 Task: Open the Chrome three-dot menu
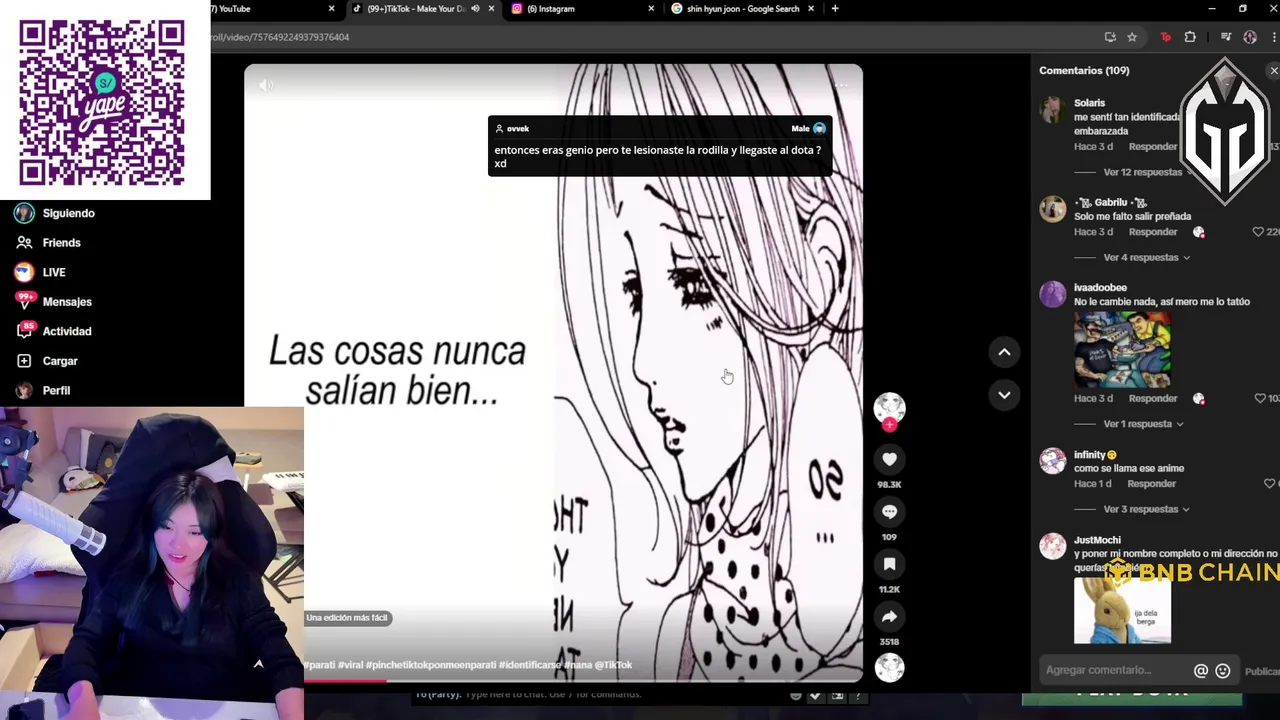coord(1273,37)
